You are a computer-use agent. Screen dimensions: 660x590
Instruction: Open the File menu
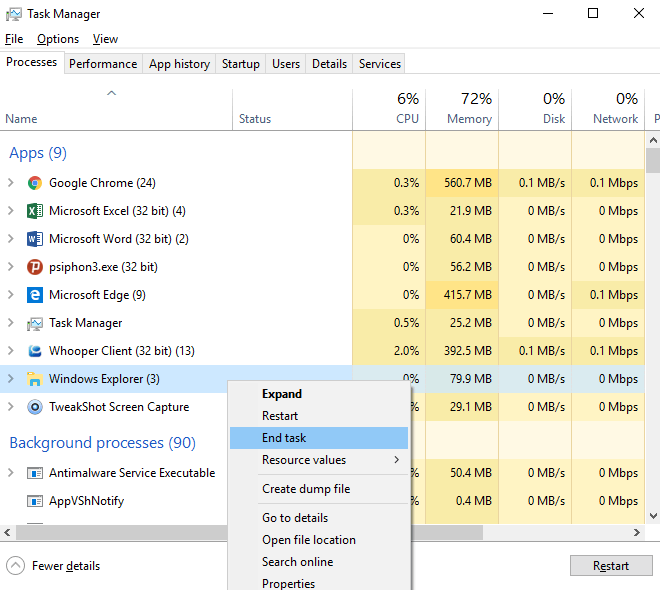pyautogui.click(x=14, y=39)
